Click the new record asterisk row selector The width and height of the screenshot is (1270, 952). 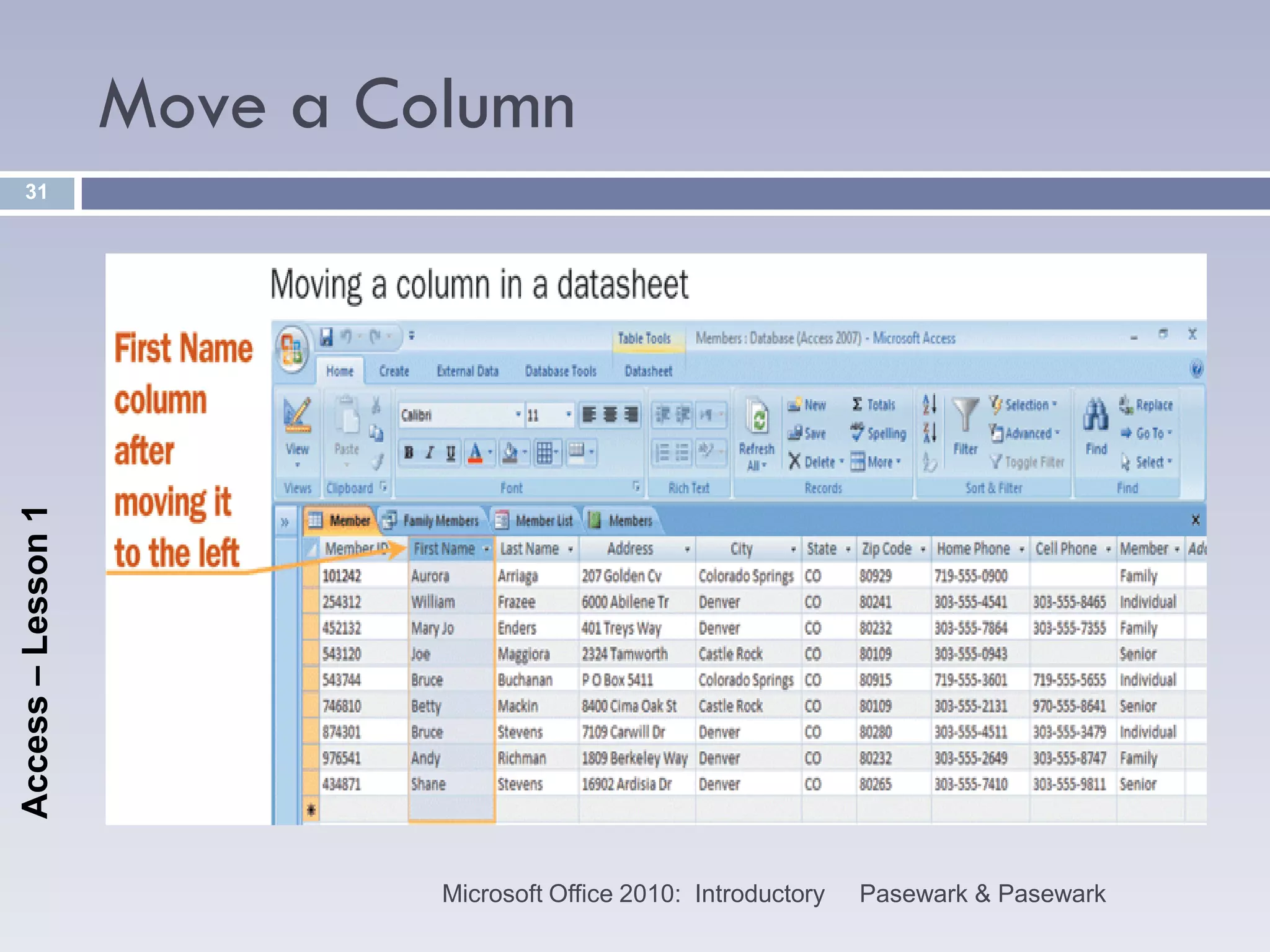[x=311, y=809]
